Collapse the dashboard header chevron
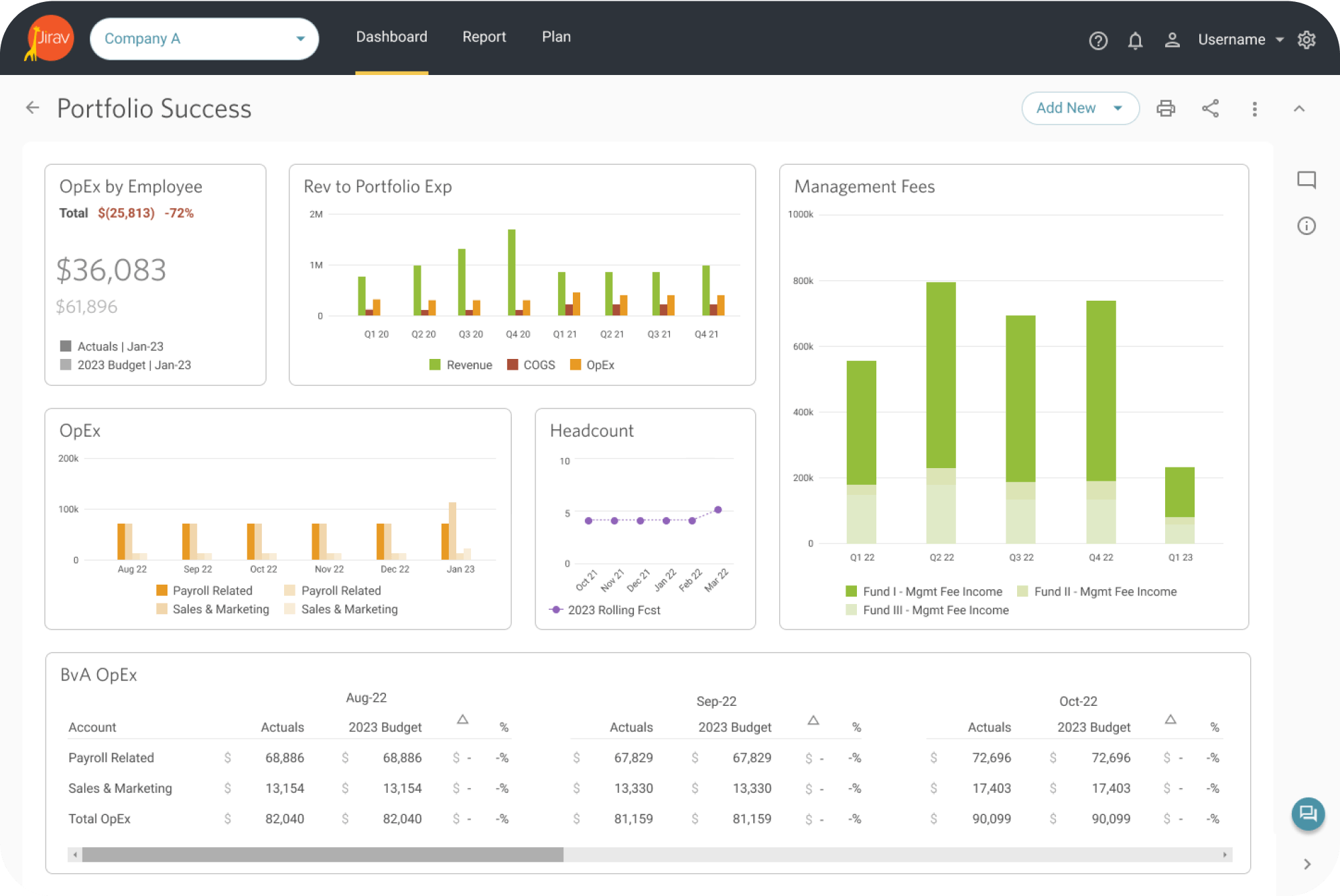The height and width of the screenshot is (896, 1340). (x=1299, y=108)
